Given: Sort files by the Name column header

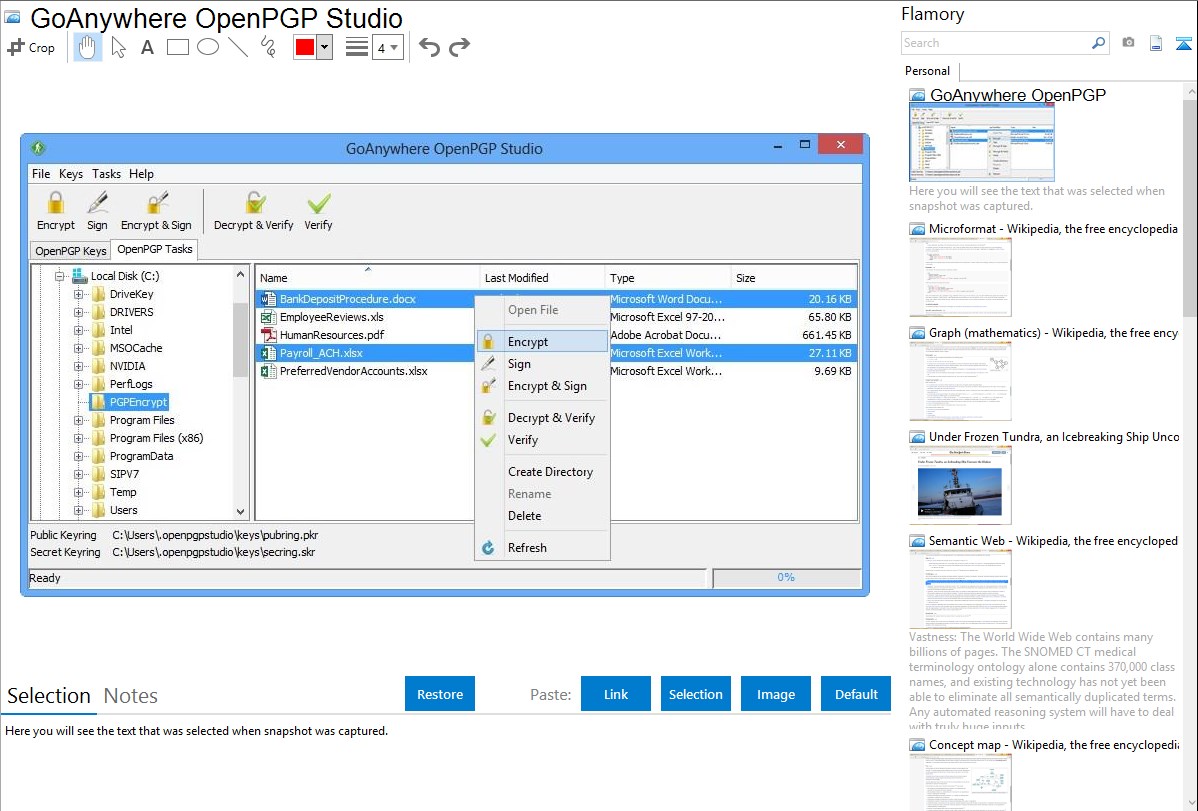Looking at the screenshot, I should click(367, 278).
